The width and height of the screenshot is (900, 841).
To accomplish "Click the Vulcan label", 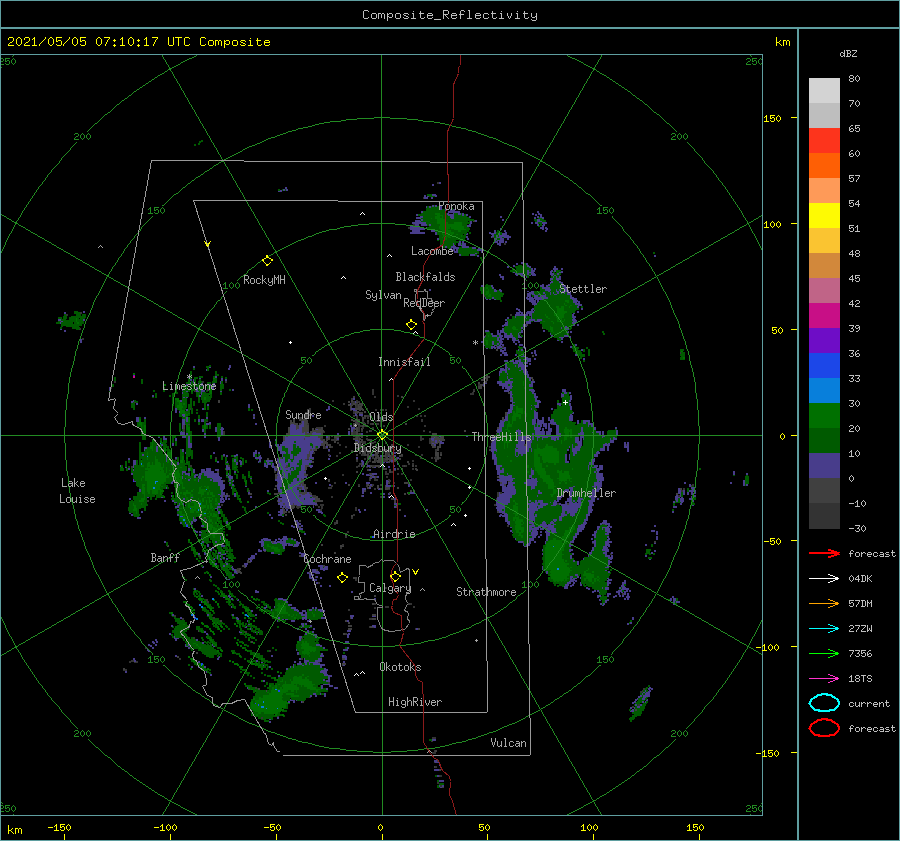I will coord(508,743).
